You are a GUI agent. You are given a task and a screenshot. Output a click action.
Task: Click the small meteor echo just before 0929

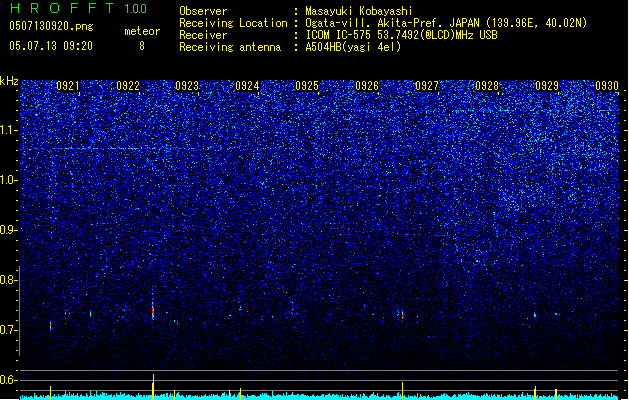[x=535, y=315]
